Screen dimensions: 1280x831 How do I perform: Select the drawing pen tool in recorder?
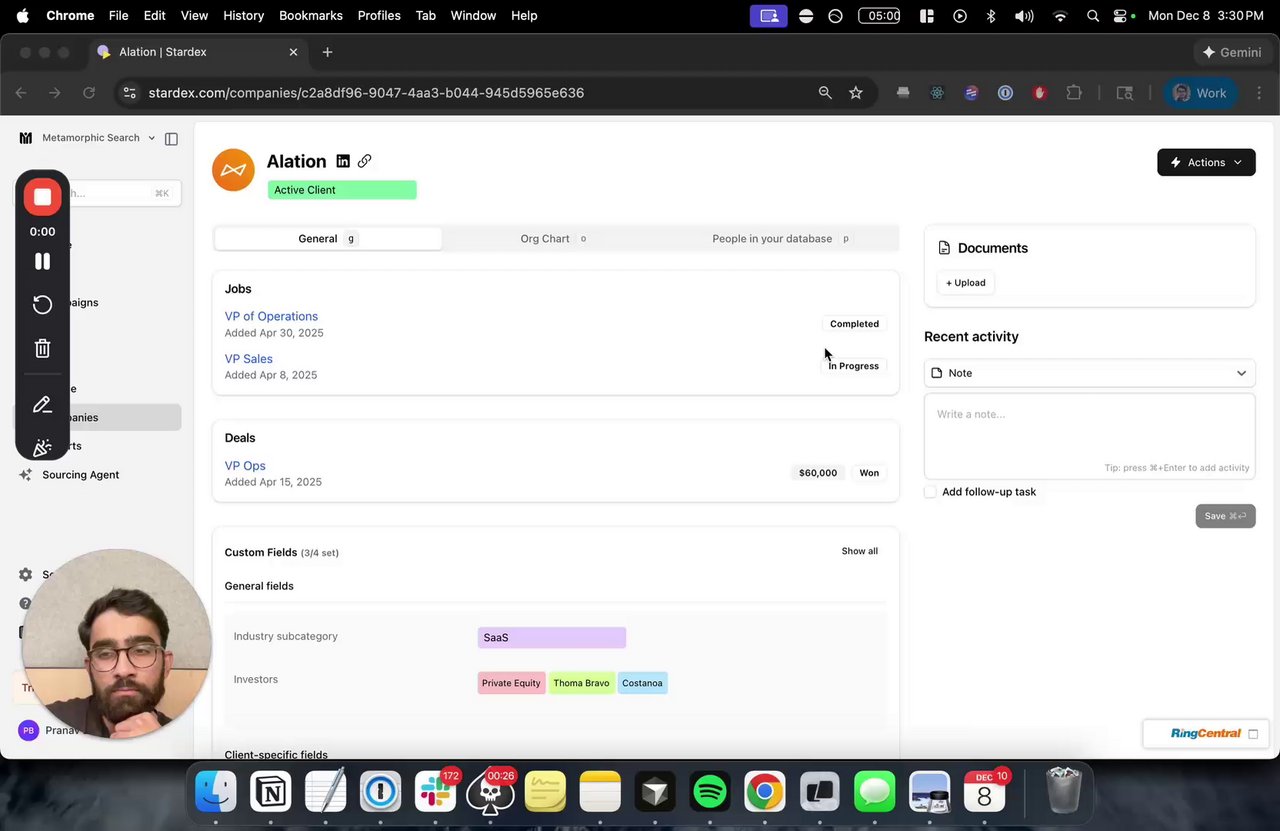[42, 405]
